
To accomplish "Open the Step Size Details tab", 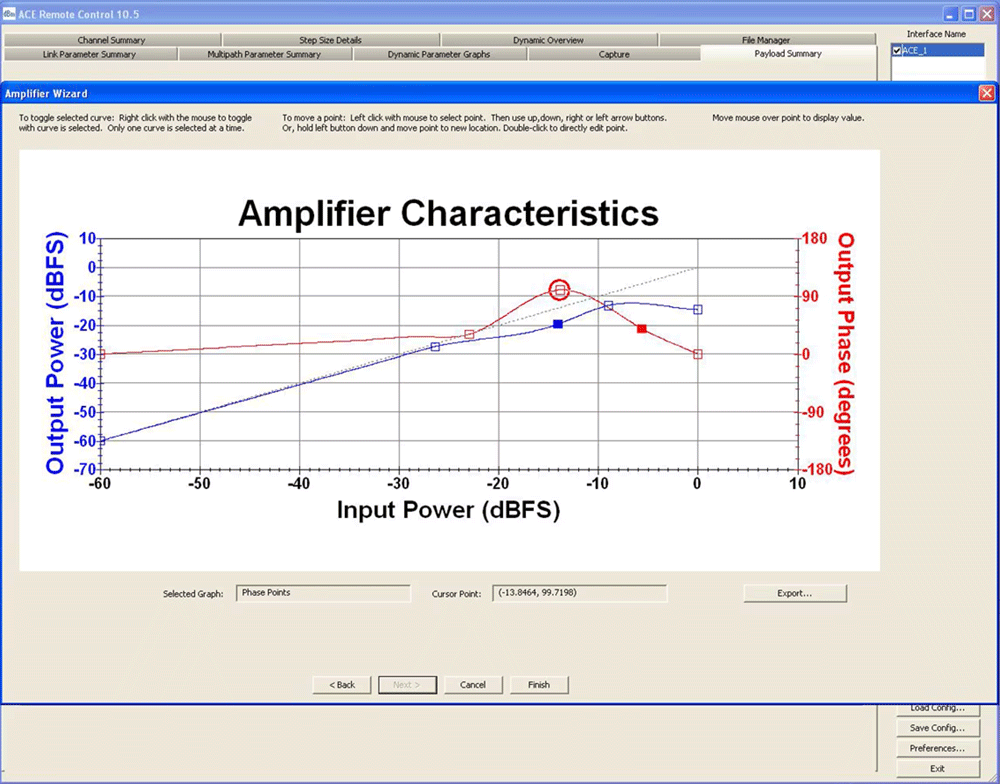I will click(x=330, y=40).
